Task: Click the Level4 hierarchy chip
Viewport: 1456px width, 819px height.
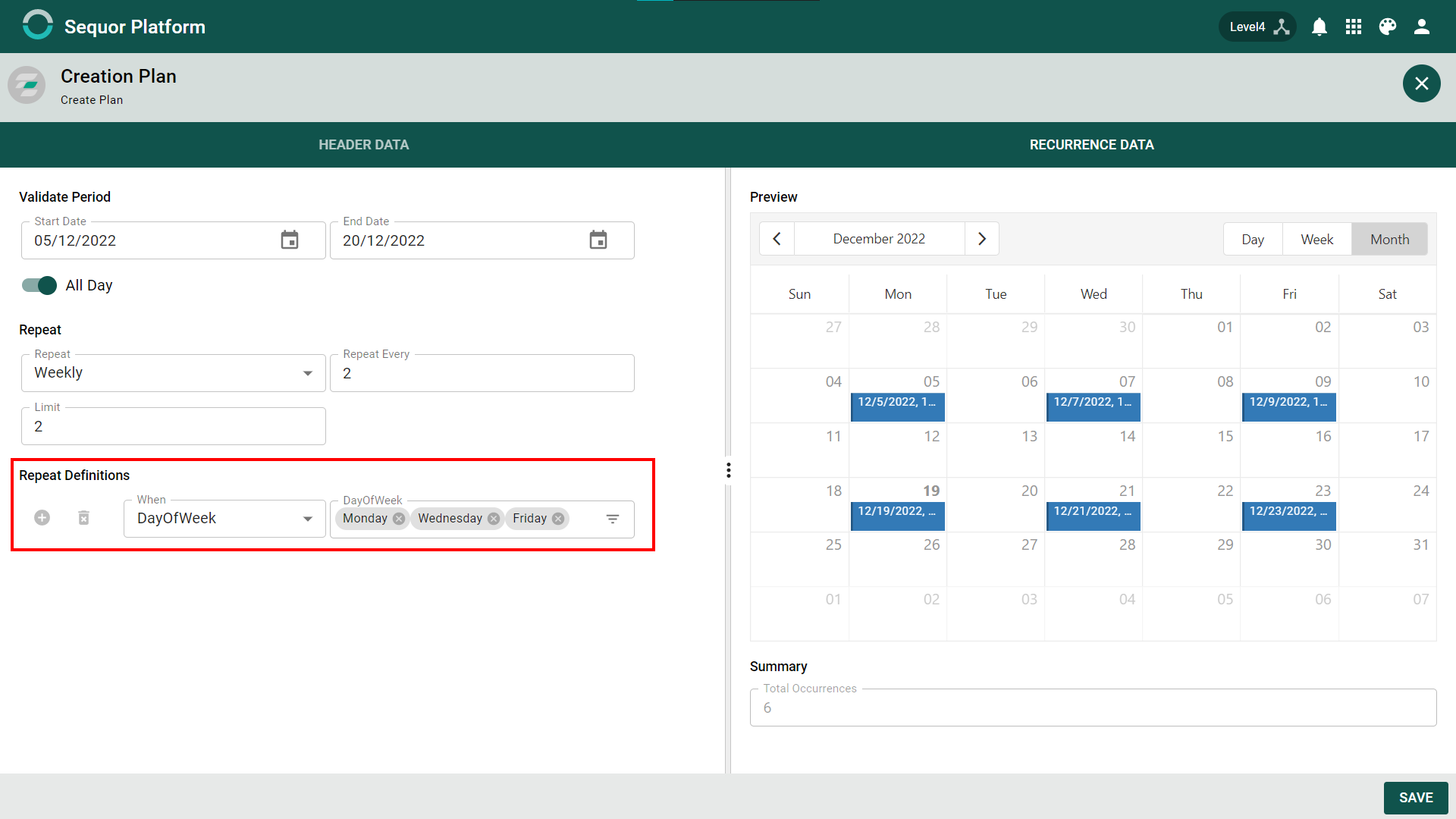Action: [x=1258, y=27]
